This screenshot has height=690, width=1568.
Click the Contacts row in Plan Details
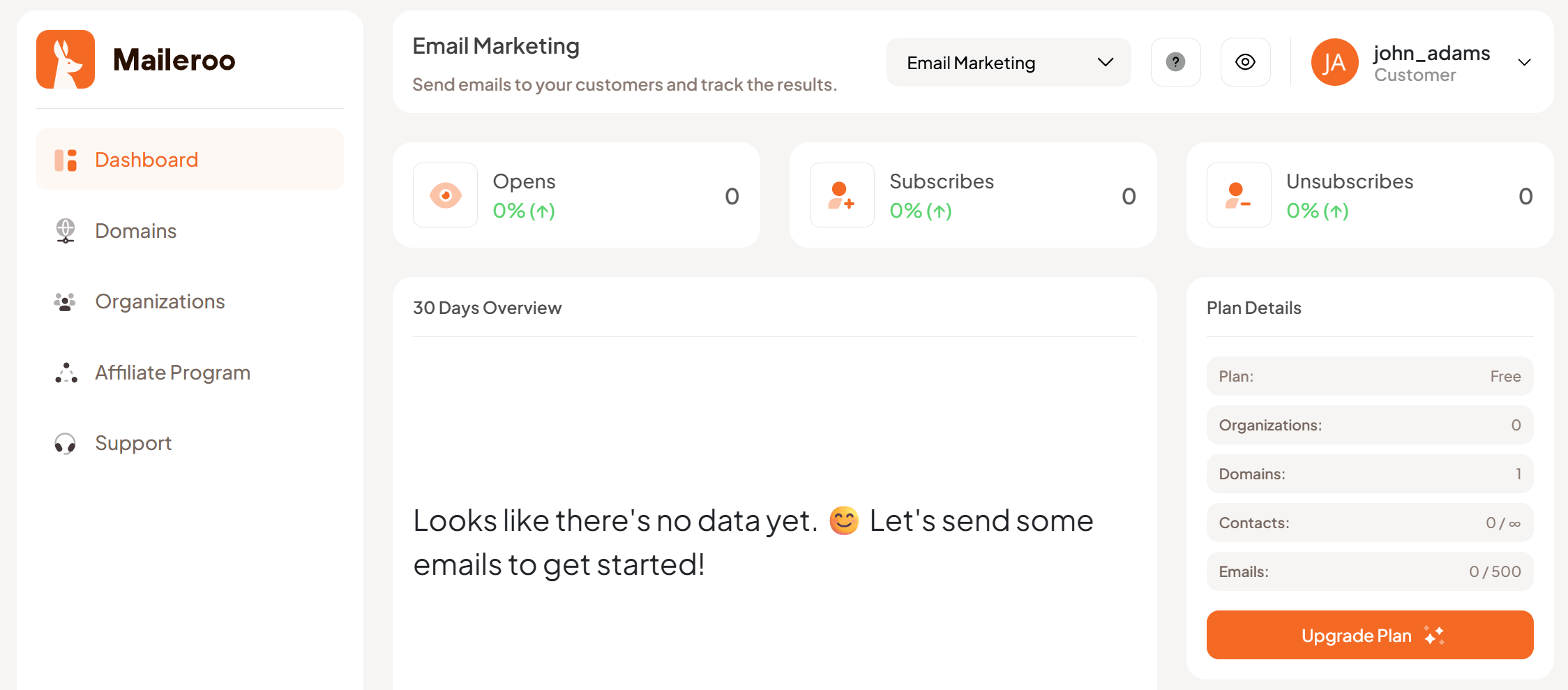tap(1369, 523)
